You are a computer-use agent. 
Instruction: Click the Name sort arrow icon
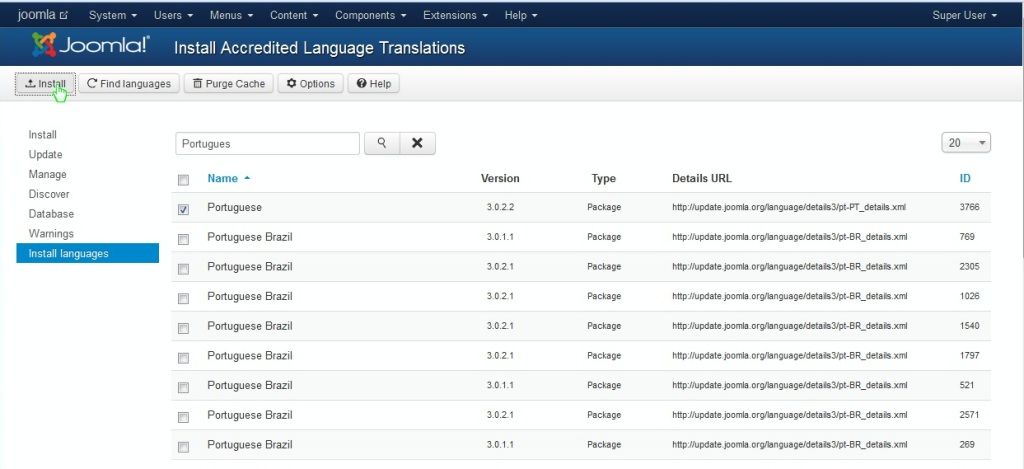point(247,178)
